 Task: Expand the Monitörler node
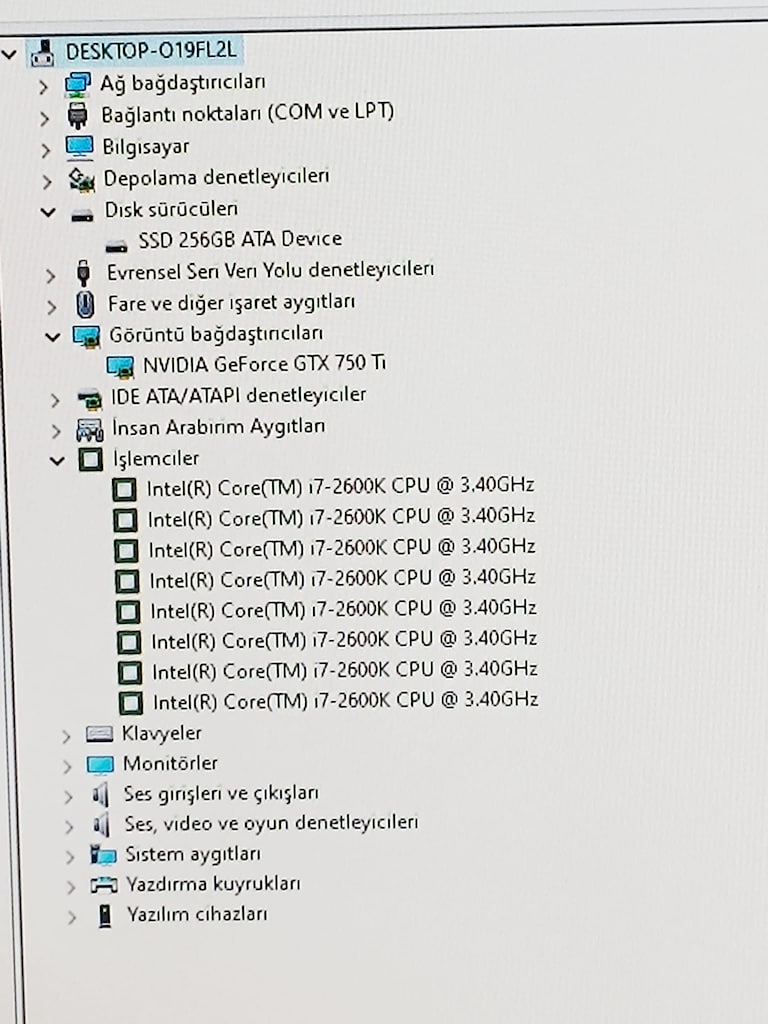click(x=67, y=766)
